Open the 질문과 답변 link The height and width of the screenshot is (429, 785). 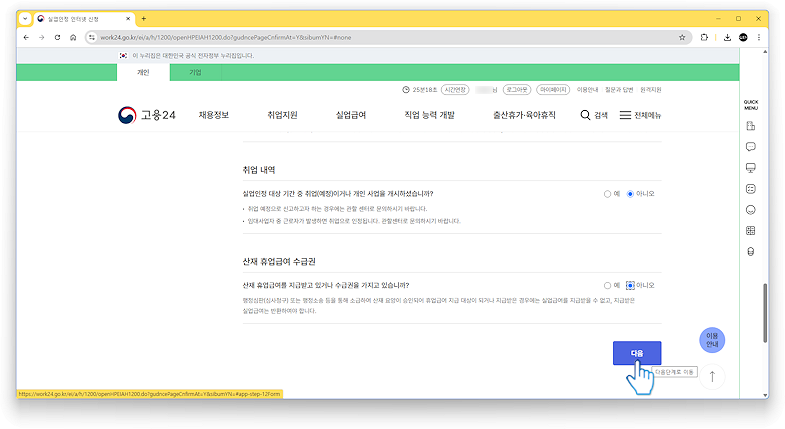click(x=619, y=90)
